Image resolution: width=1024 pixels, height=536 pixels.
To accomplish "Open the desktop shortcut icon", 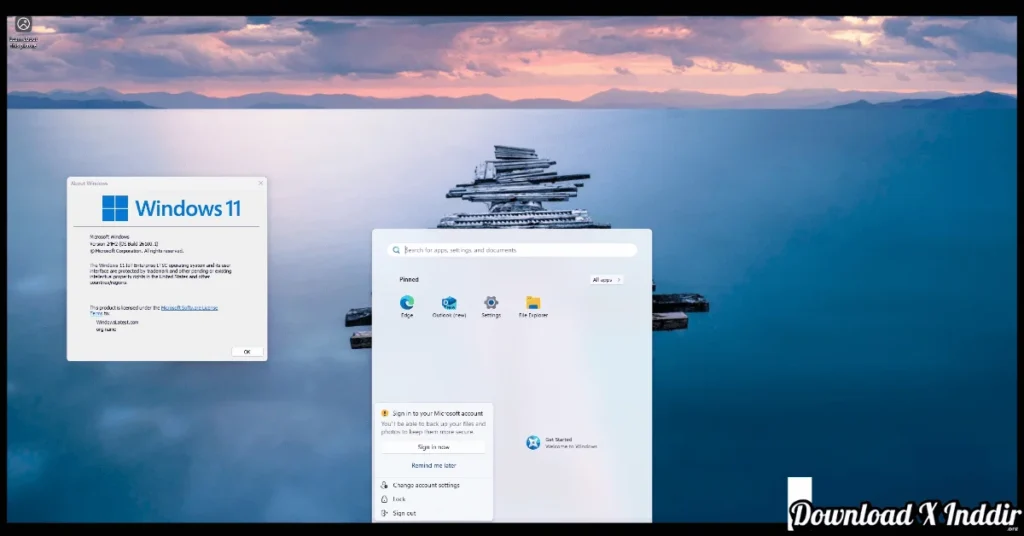I will [x=24, y=33].
